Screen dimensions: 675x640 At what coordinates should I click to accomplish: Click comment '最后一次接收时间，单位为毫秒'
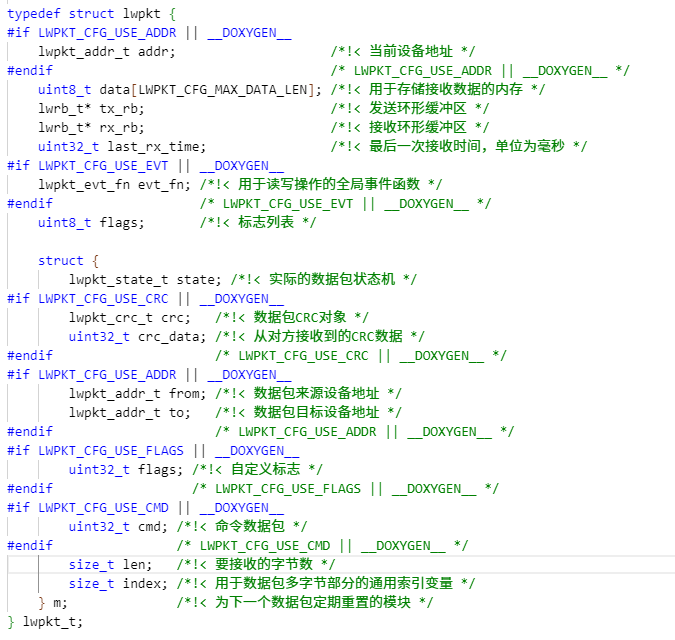pyautogui.click(x=467, y=146)
